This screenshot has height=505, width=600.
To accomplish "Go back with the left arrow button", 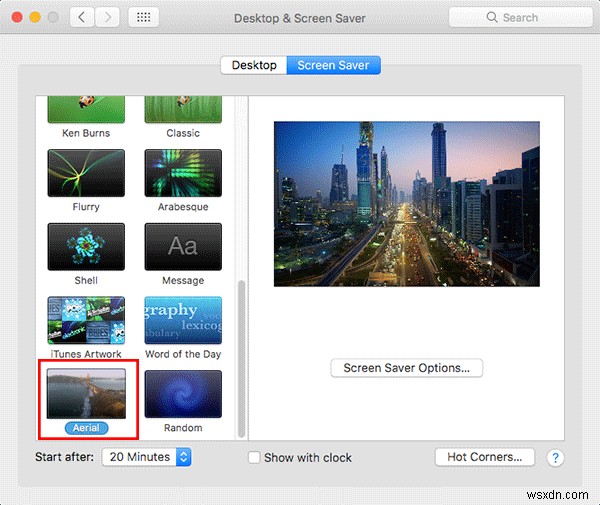I will 82,17.
